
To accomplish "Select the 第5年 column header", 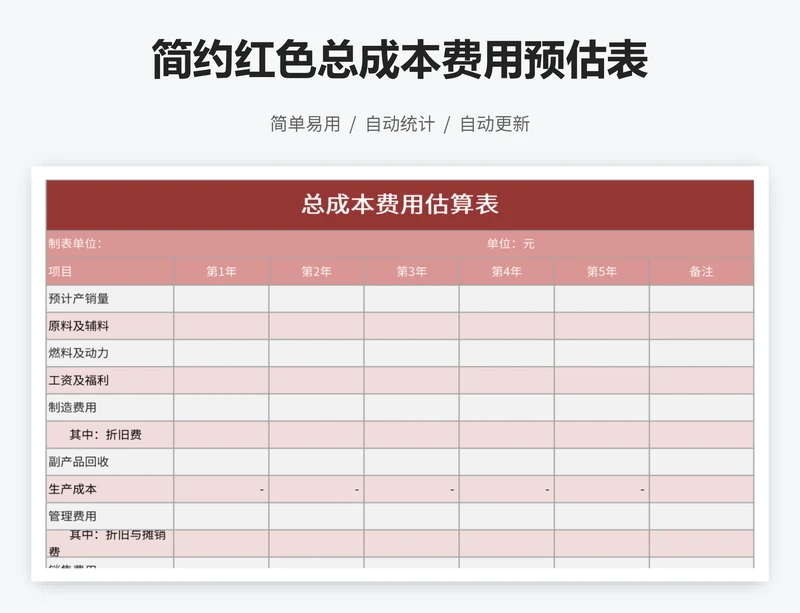I will [x=602, y=271].
